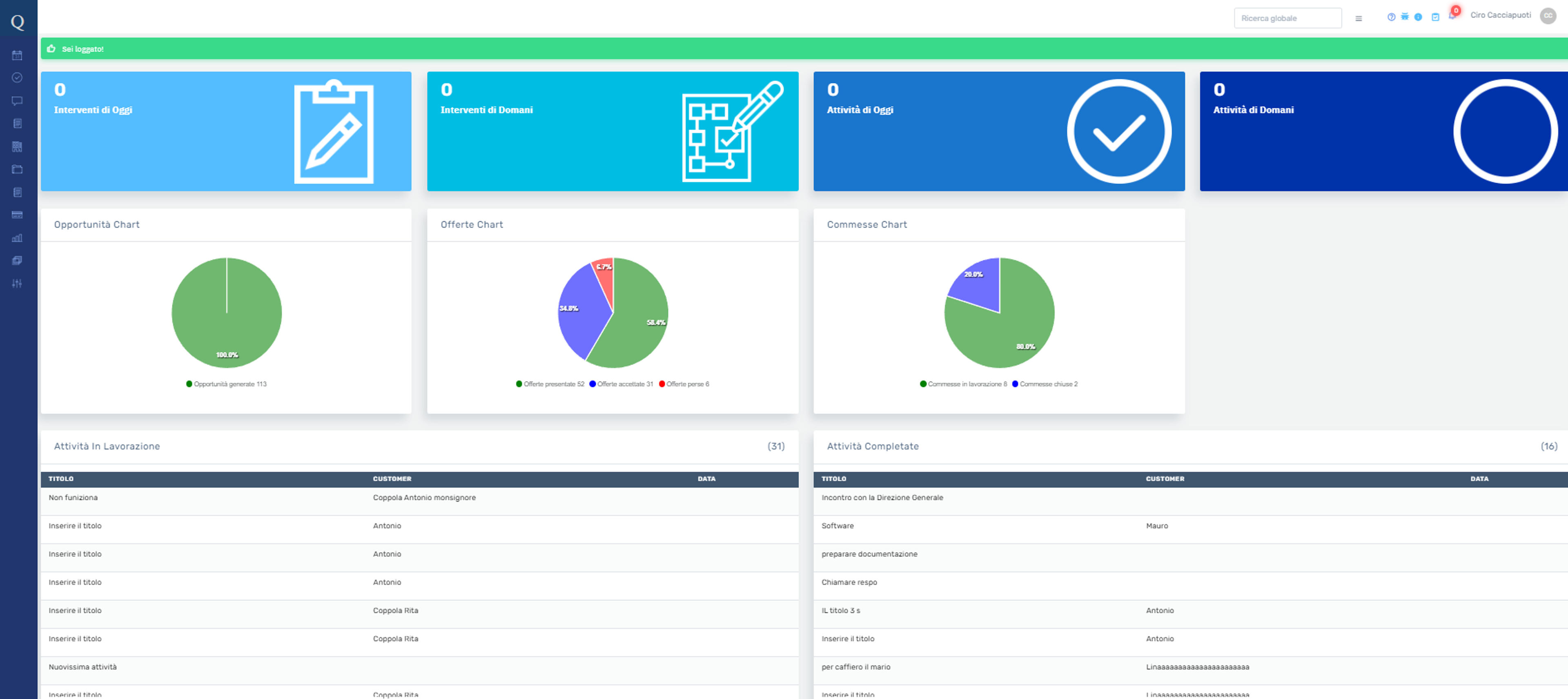Click the bug report icon in header
Viewport: 1568px width, 699px height.
pyautogui.click(x=1405, y=17)
